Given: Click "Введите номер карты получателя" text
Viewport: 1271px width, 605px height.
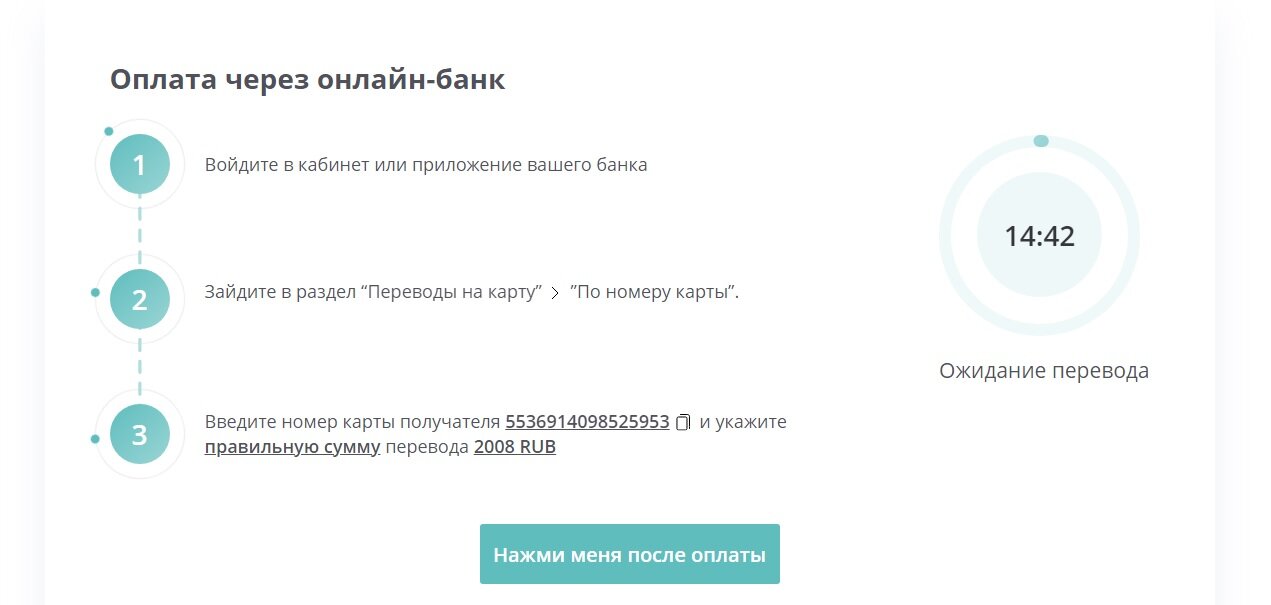Looking at the screenshot, I should (x=352, y=422).
